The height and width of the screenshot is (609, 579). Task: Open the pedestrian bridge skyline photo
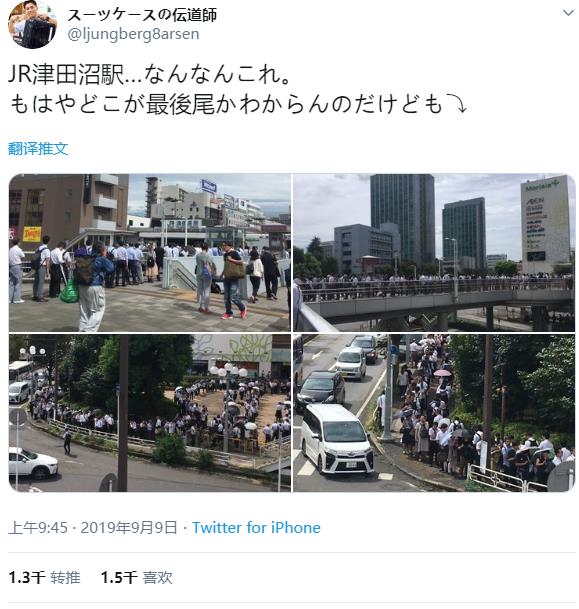(434, 252)
